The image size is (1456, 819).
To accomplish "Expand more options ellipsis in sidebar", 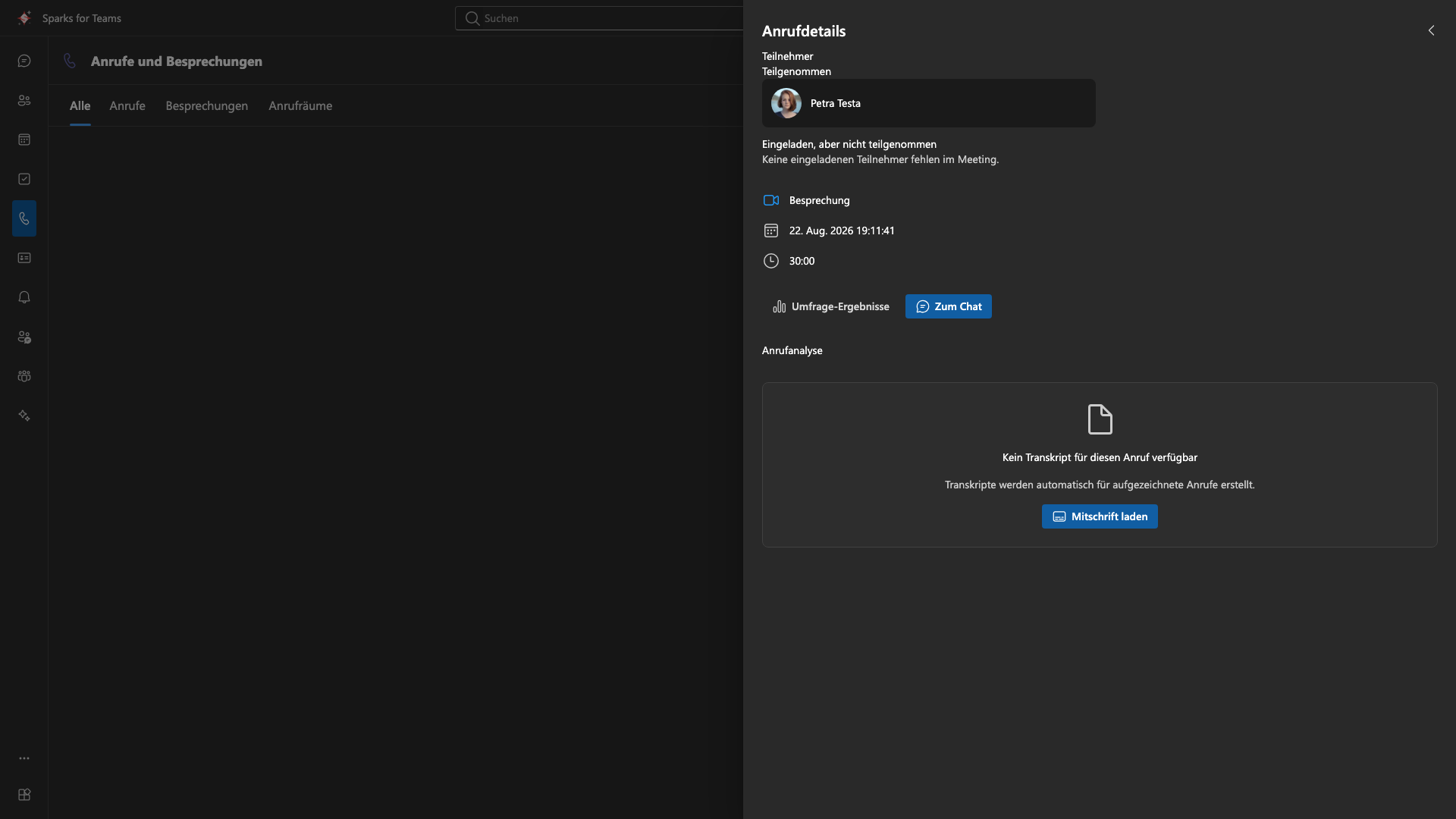I will click(24, 758).
